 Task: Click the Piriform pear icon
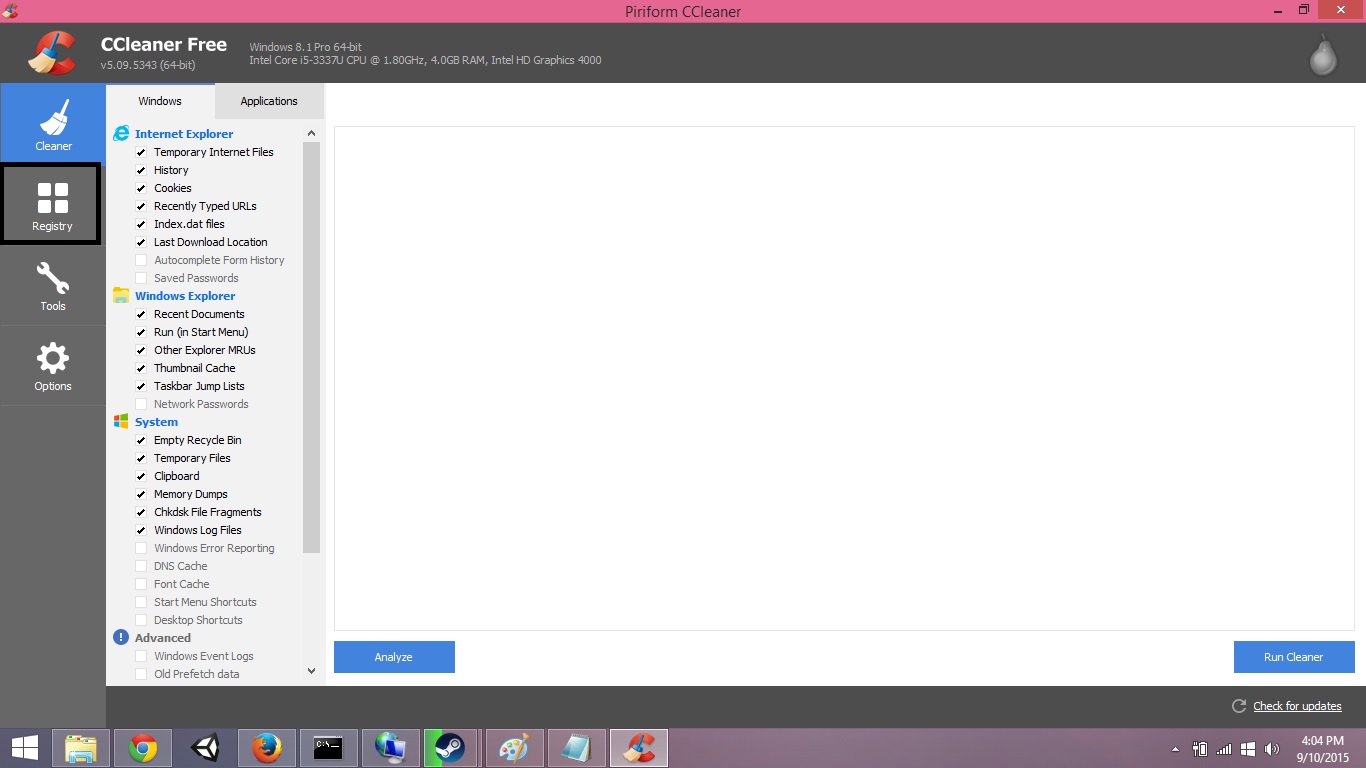click(1324, 55)
